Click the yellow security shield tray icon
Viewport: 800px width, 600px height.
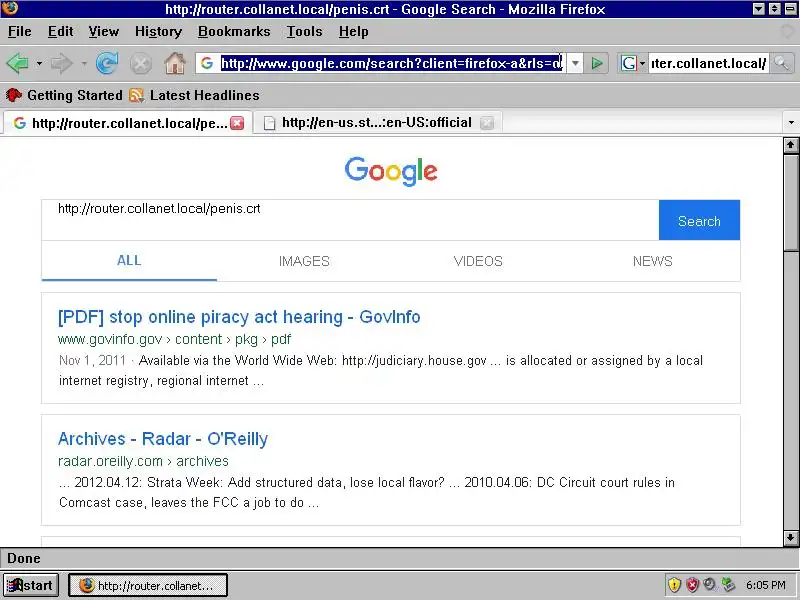[674, 585]
